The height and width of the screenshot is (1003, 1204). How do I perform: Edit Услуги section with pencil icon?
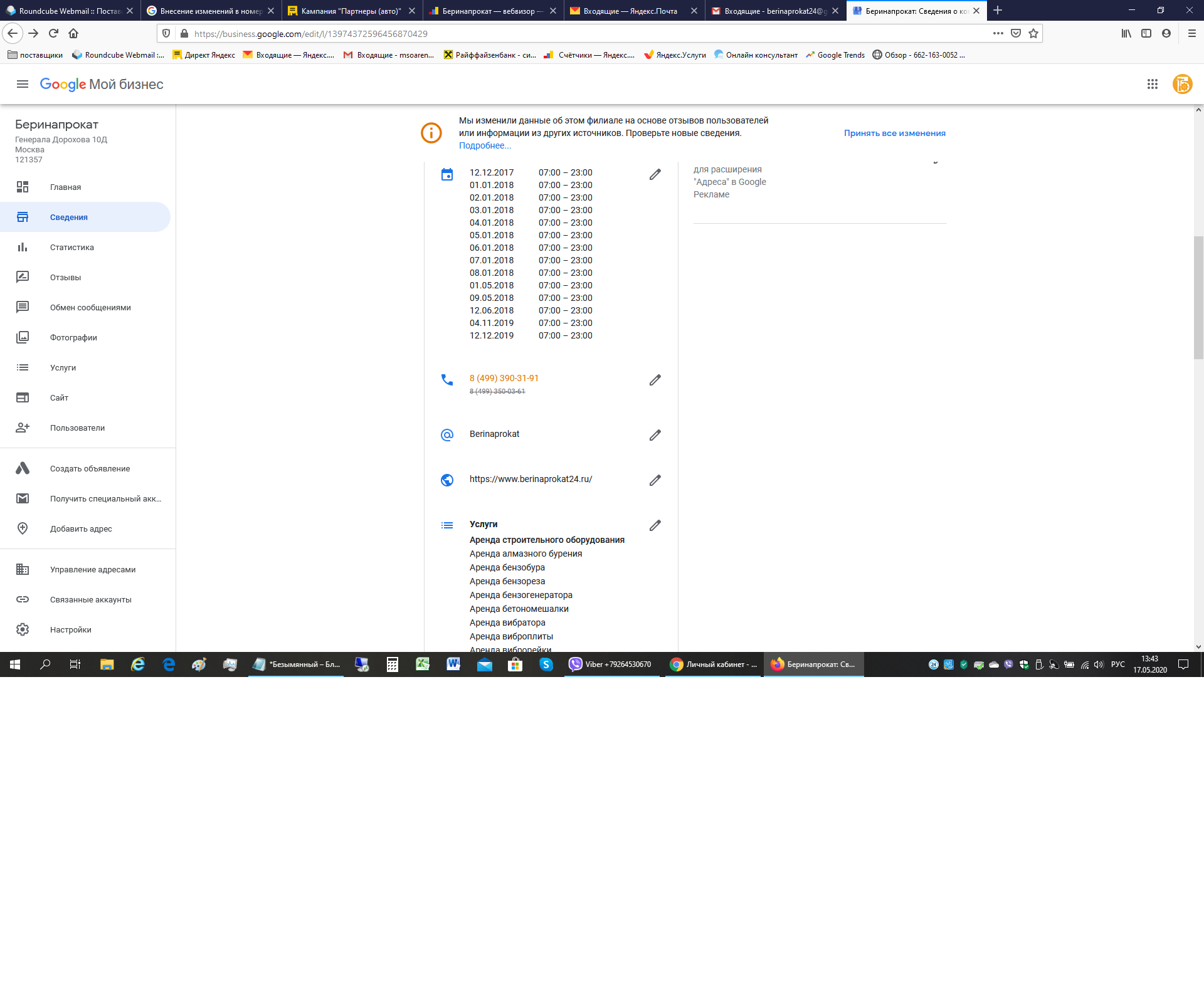pos(655,525)
